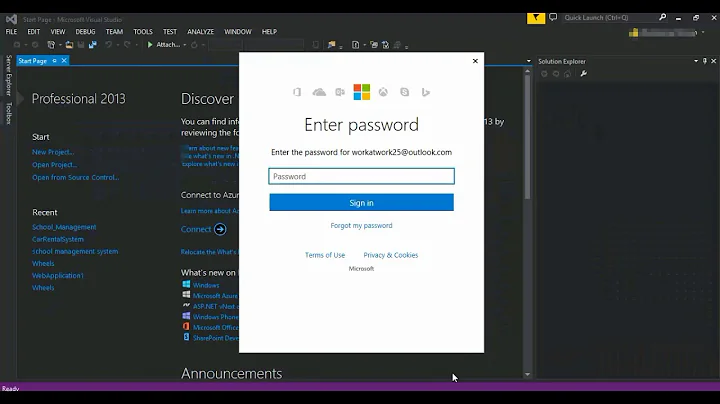Open the Privacy & Cookies link

pyautogui.click(x=391, y=255)
